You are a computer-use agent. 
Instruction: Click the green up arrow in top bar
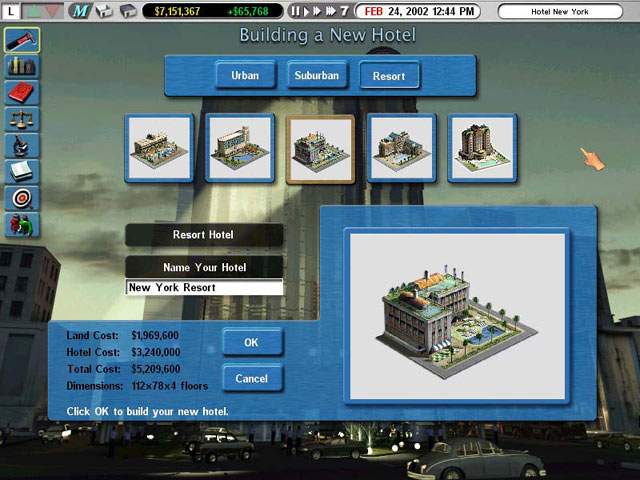(x=34, y=11)
